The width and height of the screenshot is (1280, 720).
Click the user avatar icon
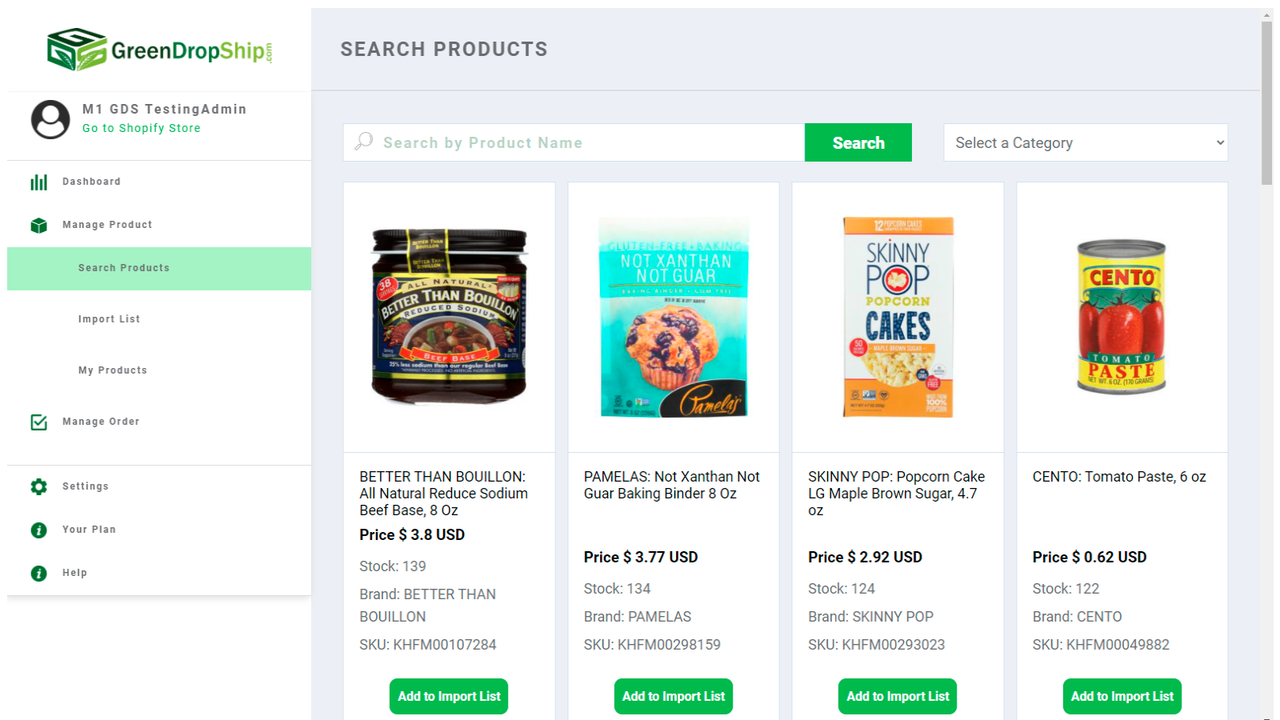50,119
